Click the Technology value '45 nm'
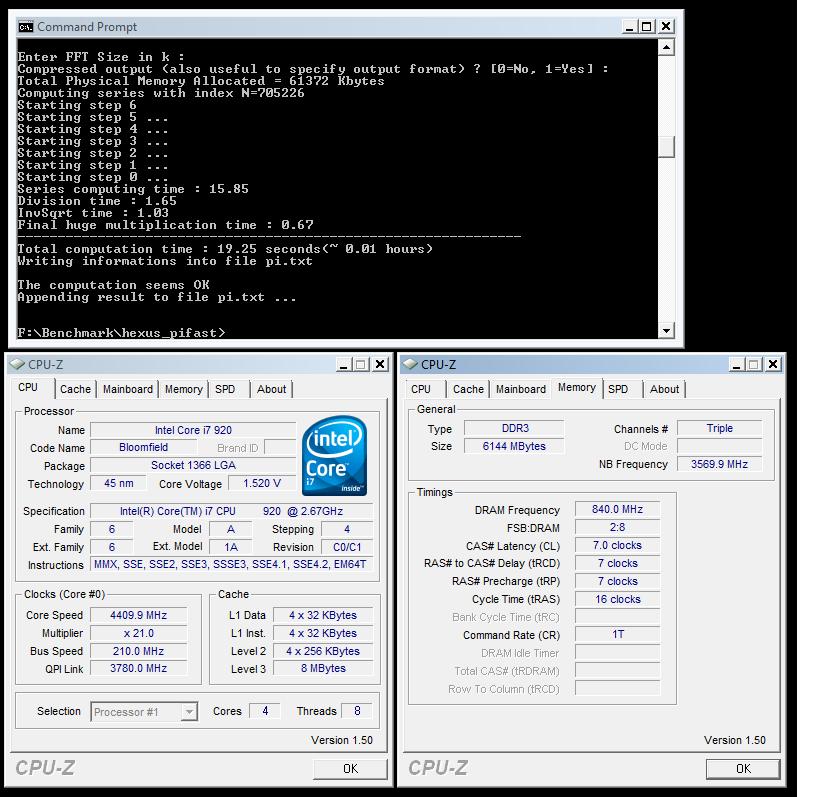This screenshot has height=797, width=840. pyautogui.click(x=118, y=483)
